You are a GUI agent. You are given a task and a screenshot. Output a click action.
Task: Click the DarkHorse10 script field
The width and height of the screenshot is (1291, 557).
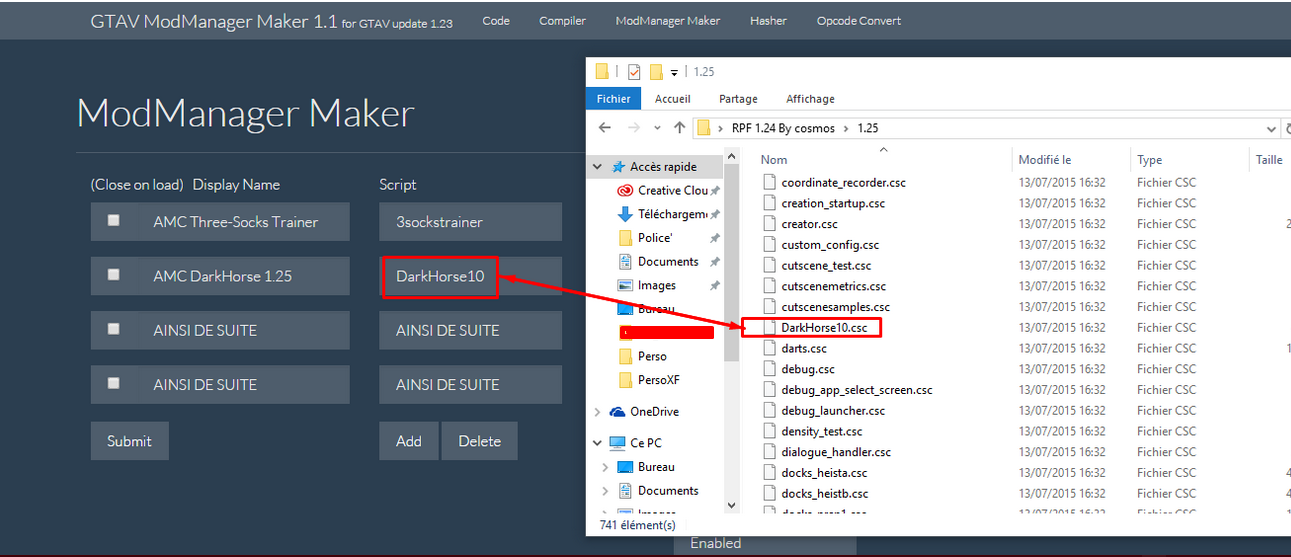471,276
